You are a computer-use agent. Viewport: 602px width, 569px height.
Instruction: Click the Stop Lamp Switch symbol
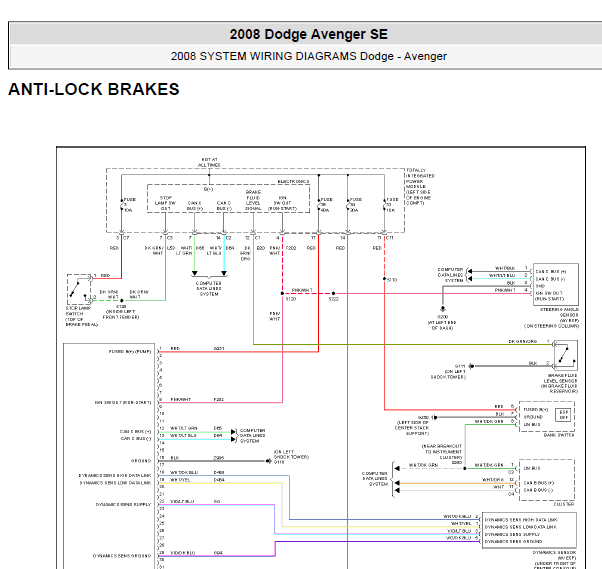[79, 289]
